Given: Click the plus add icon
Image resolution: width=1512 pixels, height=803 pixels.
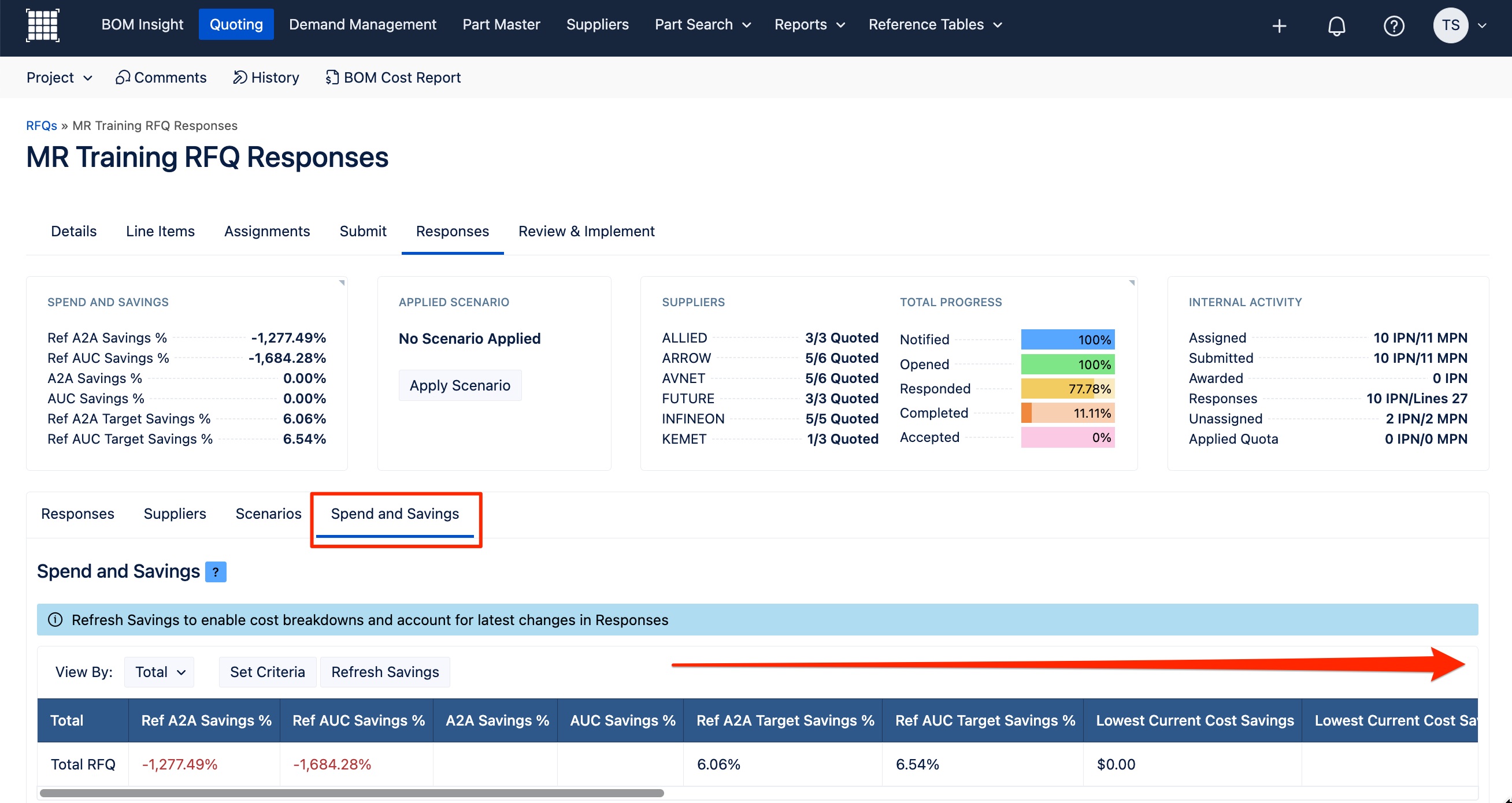Looking at the screenshot, I should pyautogui.click(x=1279, y=26).
